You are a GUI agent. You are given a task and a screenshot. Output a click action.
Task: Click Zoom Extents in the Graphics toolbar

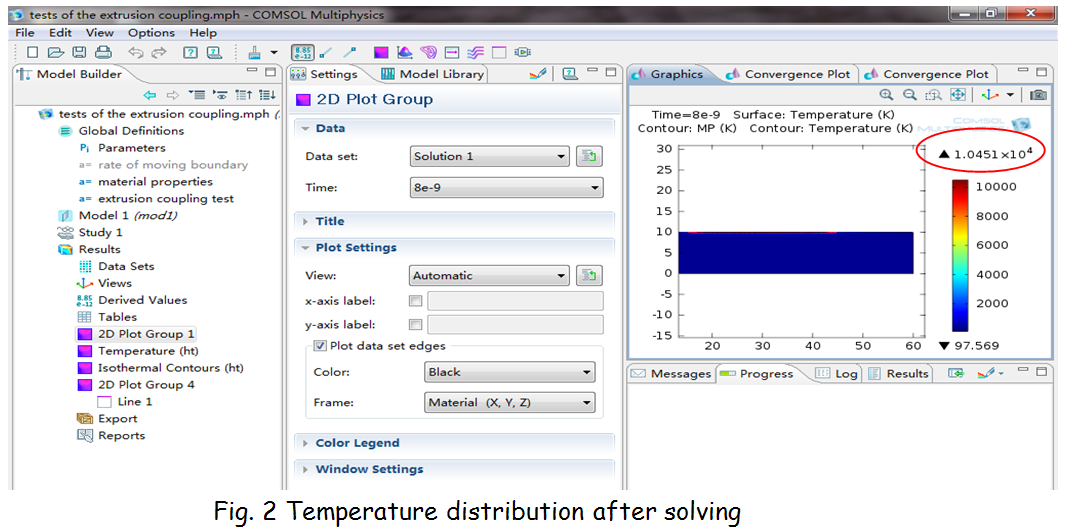pyautogui.click(x=957, y=94)
